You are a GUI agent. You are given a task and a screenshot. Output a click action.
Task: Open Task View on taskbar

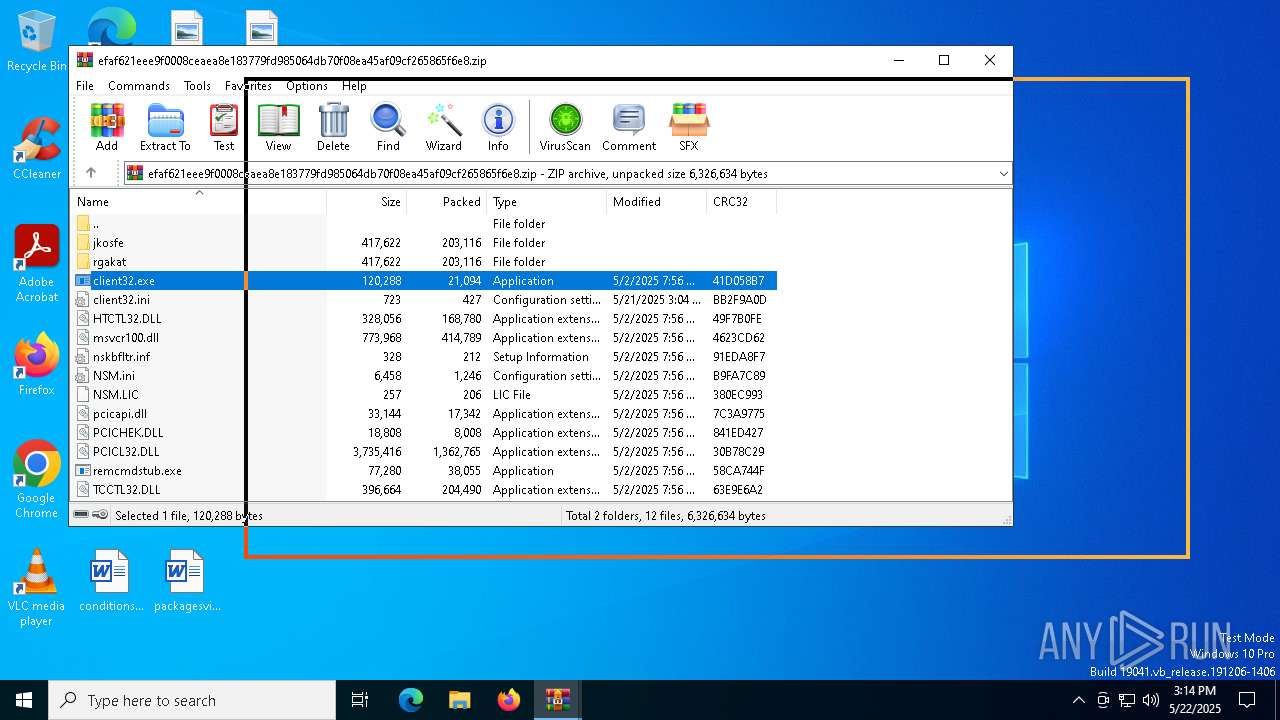360,700
